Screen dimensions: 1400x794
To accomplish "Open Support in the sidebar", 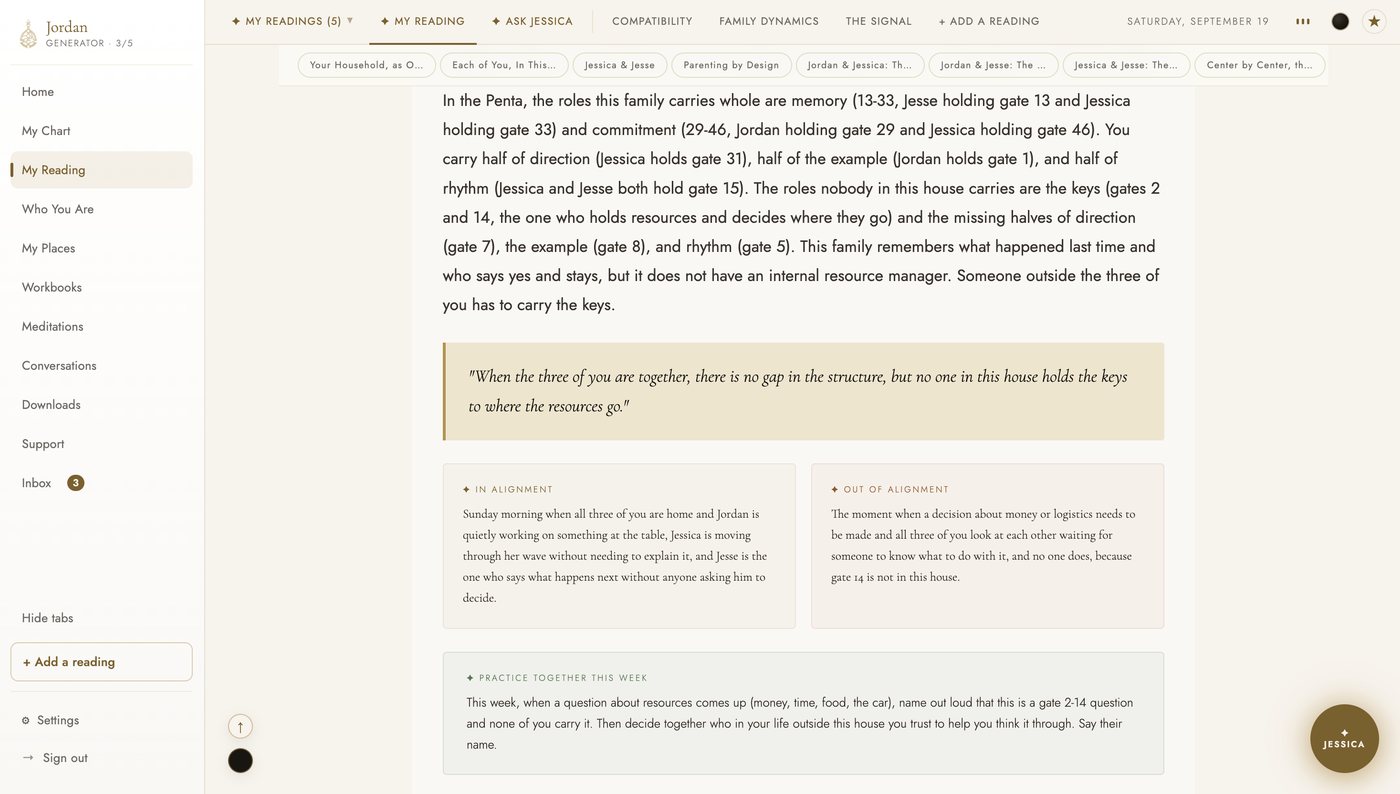I will coord(101,443).
